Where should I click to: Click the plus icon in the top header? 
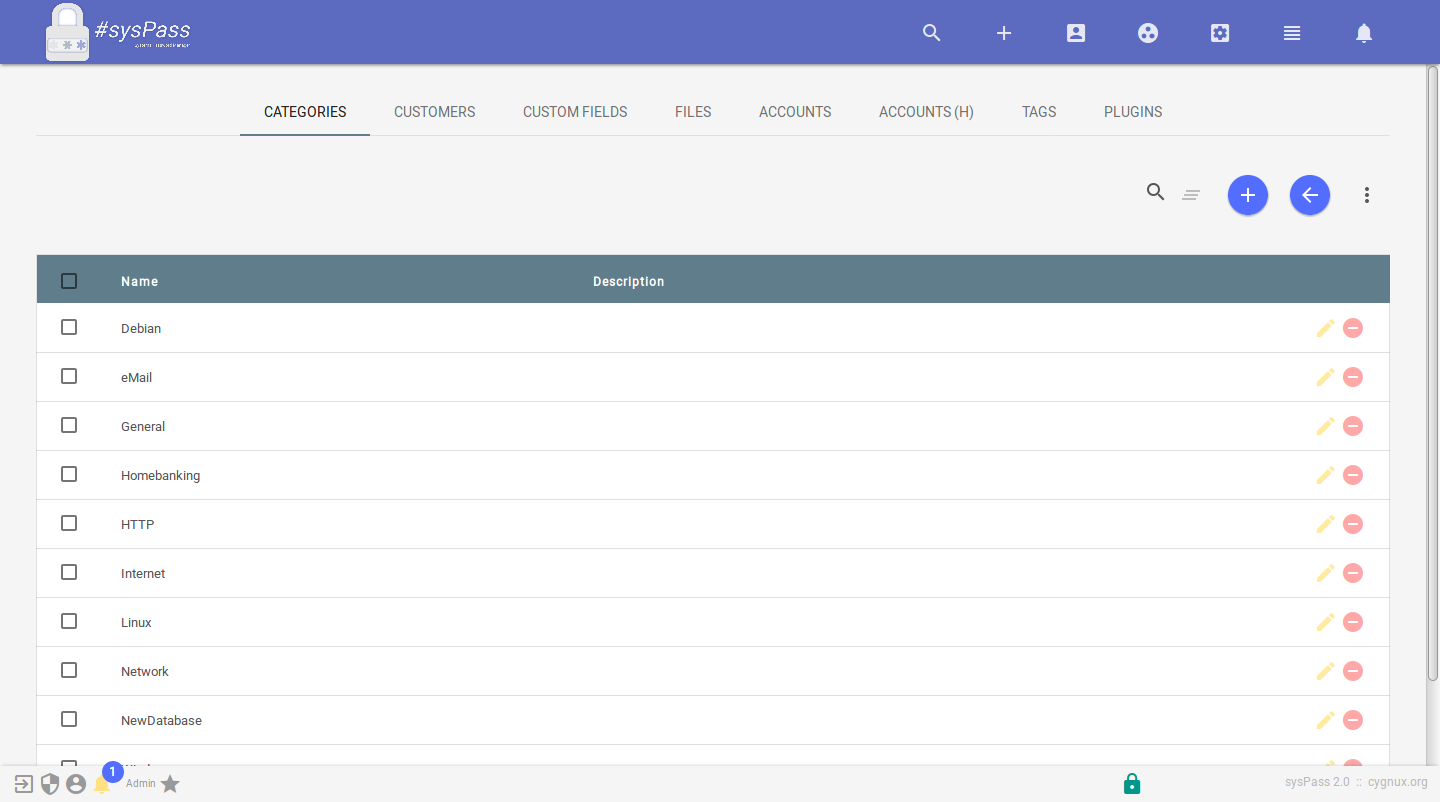pyautogui.click(x=1004, y=33)
